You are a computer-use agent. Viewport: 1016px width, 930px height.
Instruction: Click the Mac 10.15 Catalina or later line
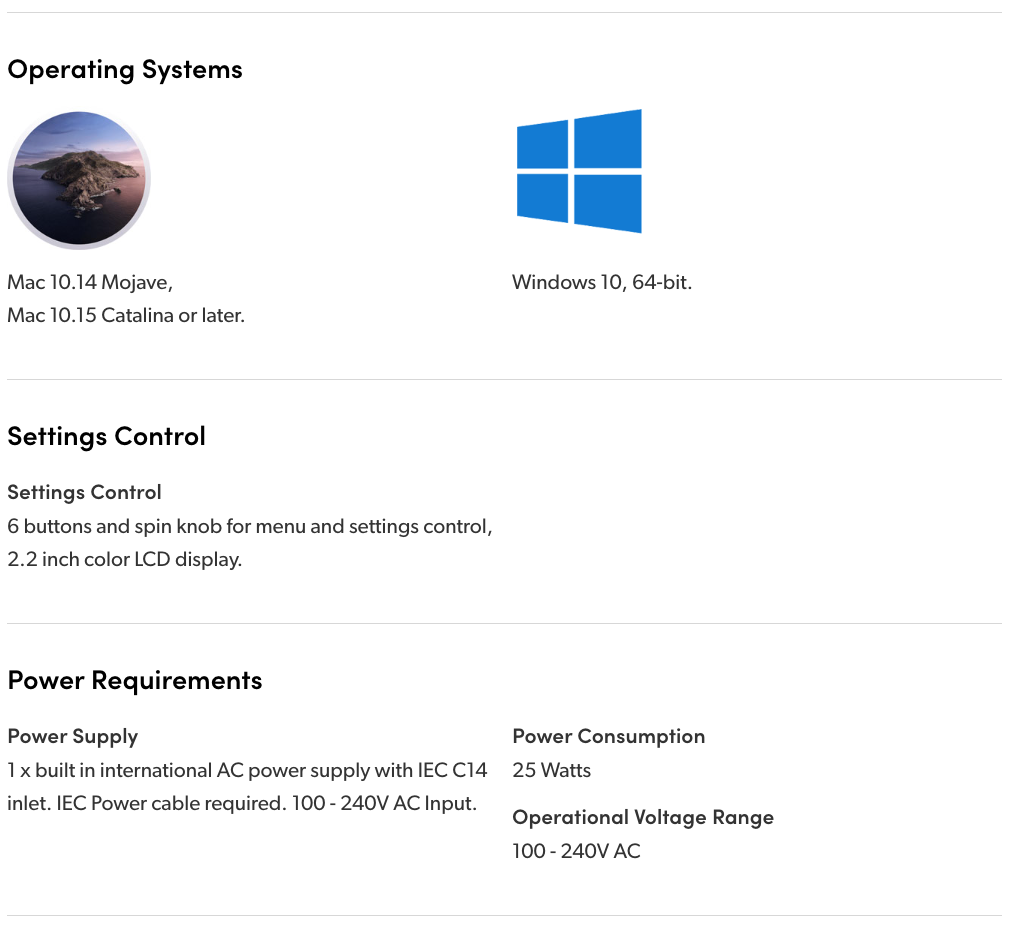pos(126,316)
